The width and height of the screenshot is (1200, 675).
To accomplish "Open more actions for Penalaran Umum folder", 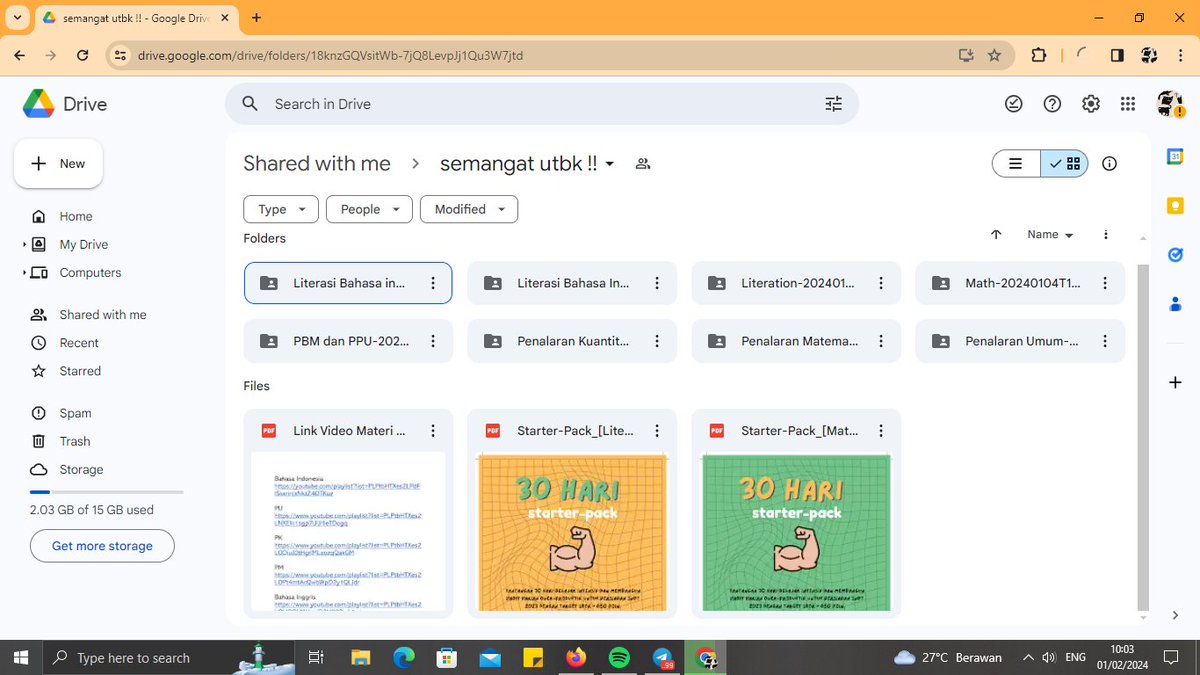I will click(1105, 341).
